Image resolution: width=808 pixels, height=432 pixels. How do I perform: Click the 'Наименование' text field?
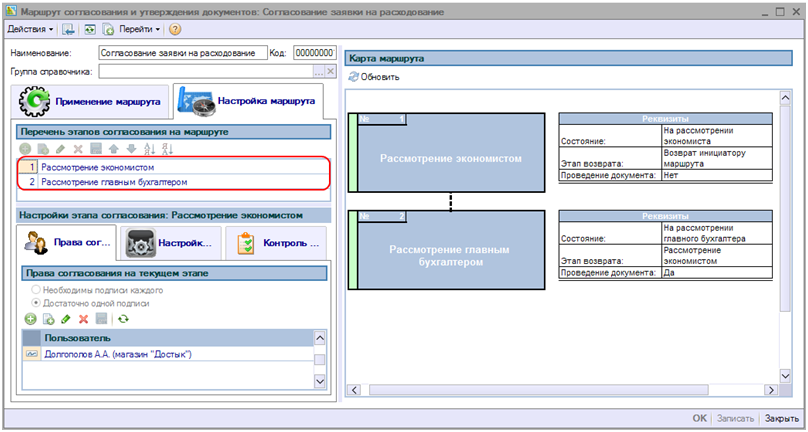tap(181, 53)
